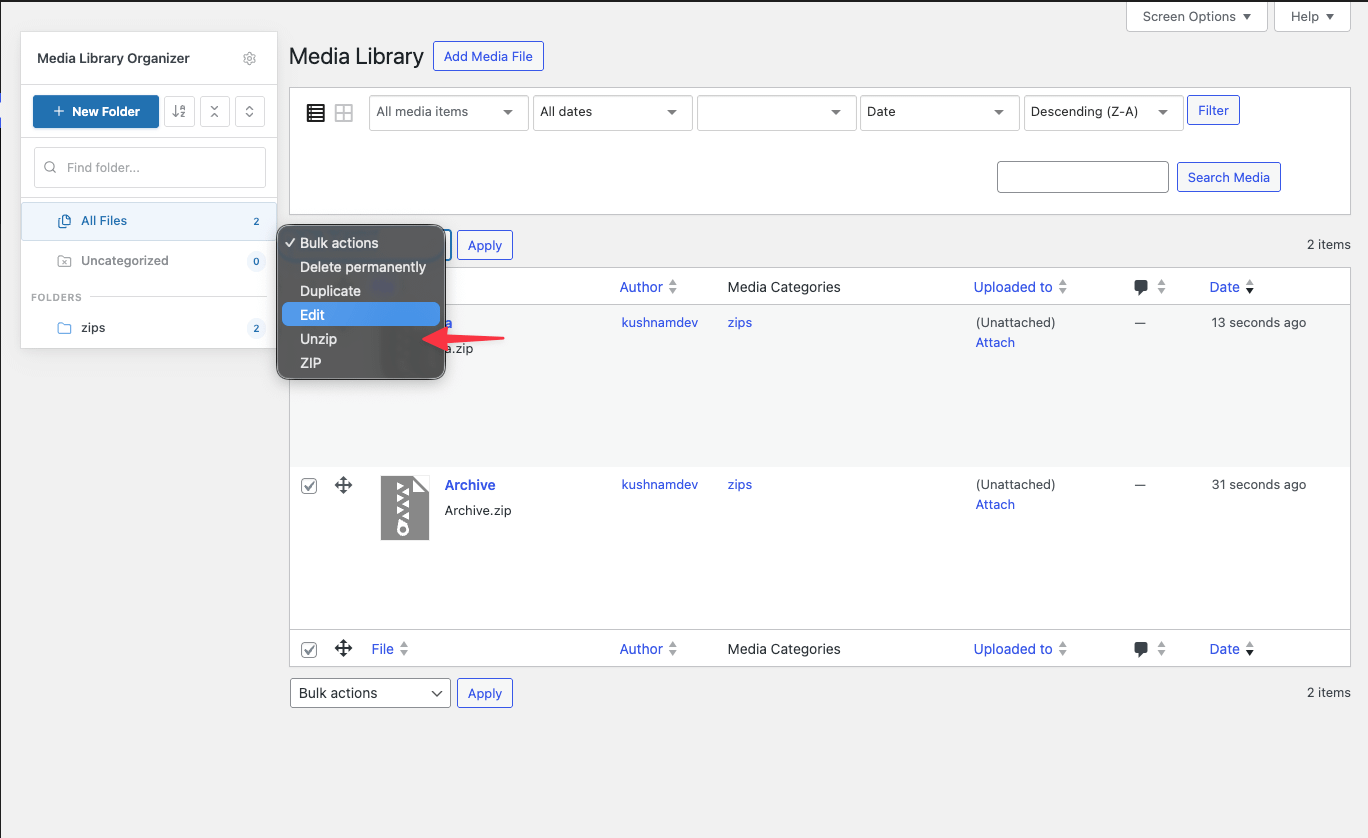Check the checkbox next to Archive
Screen dimensions: 1368x838
click(x=309, y=485)
